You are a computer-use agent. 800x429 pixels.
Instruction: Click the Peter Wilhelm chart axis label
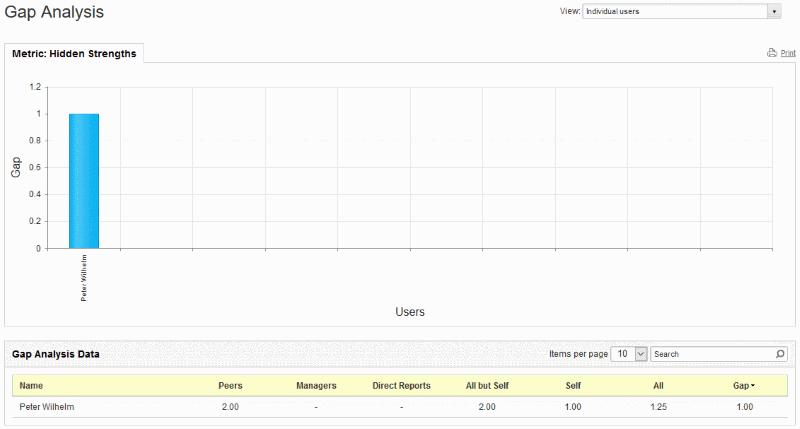coord(84,278)
